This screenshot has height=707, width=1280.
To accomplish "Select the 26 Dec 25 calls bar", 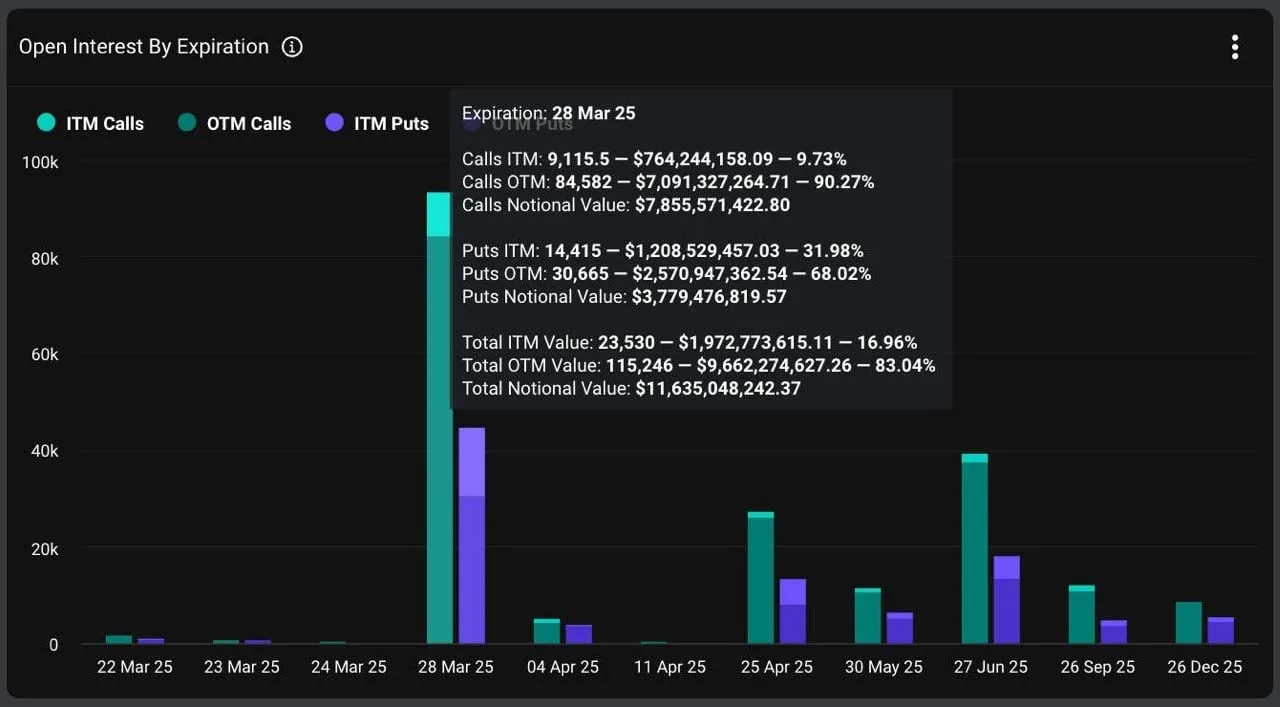I will (x=1189, y=622).
